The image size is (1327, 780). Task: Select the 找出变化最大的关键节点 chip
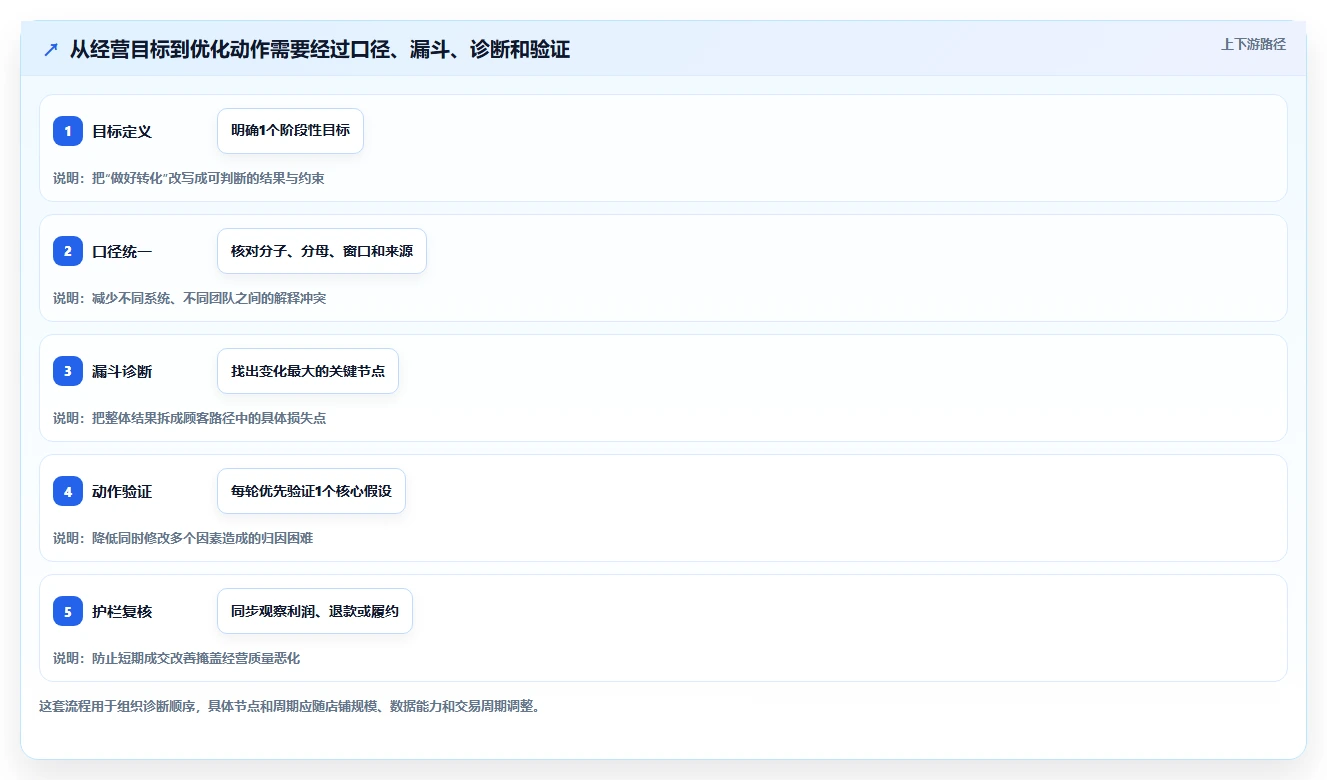(x=308, y=371)
